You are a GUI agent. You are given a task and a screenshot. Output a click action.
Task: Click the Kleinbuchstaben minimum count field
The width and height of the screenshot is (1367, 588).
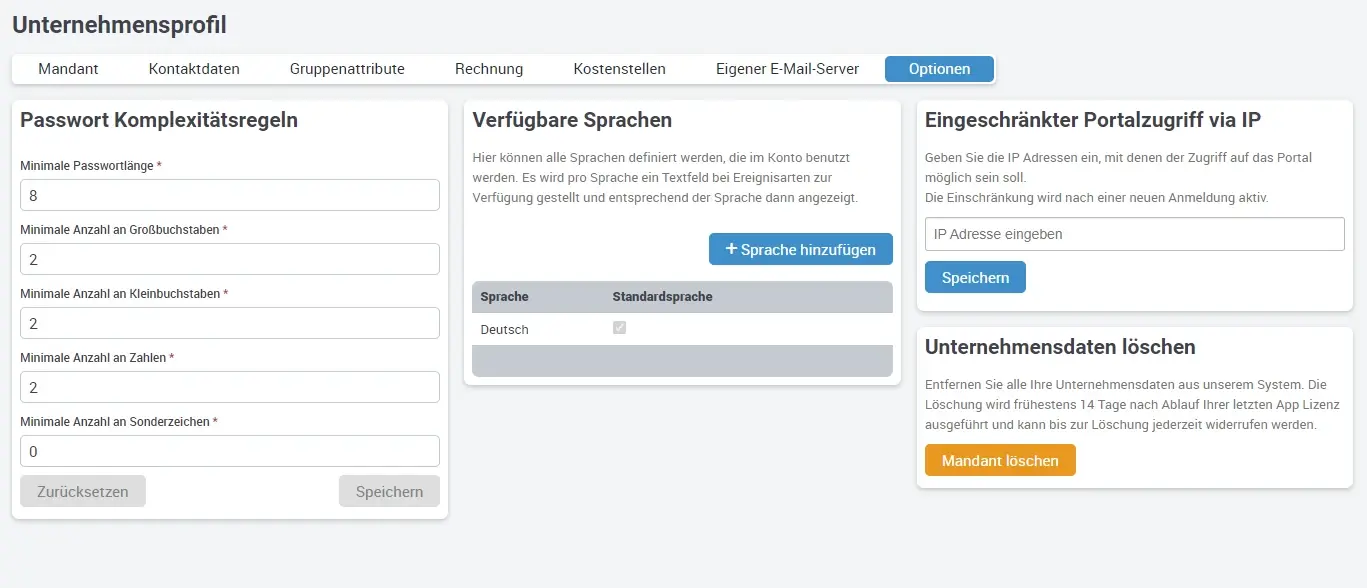[x=230, y=323]
